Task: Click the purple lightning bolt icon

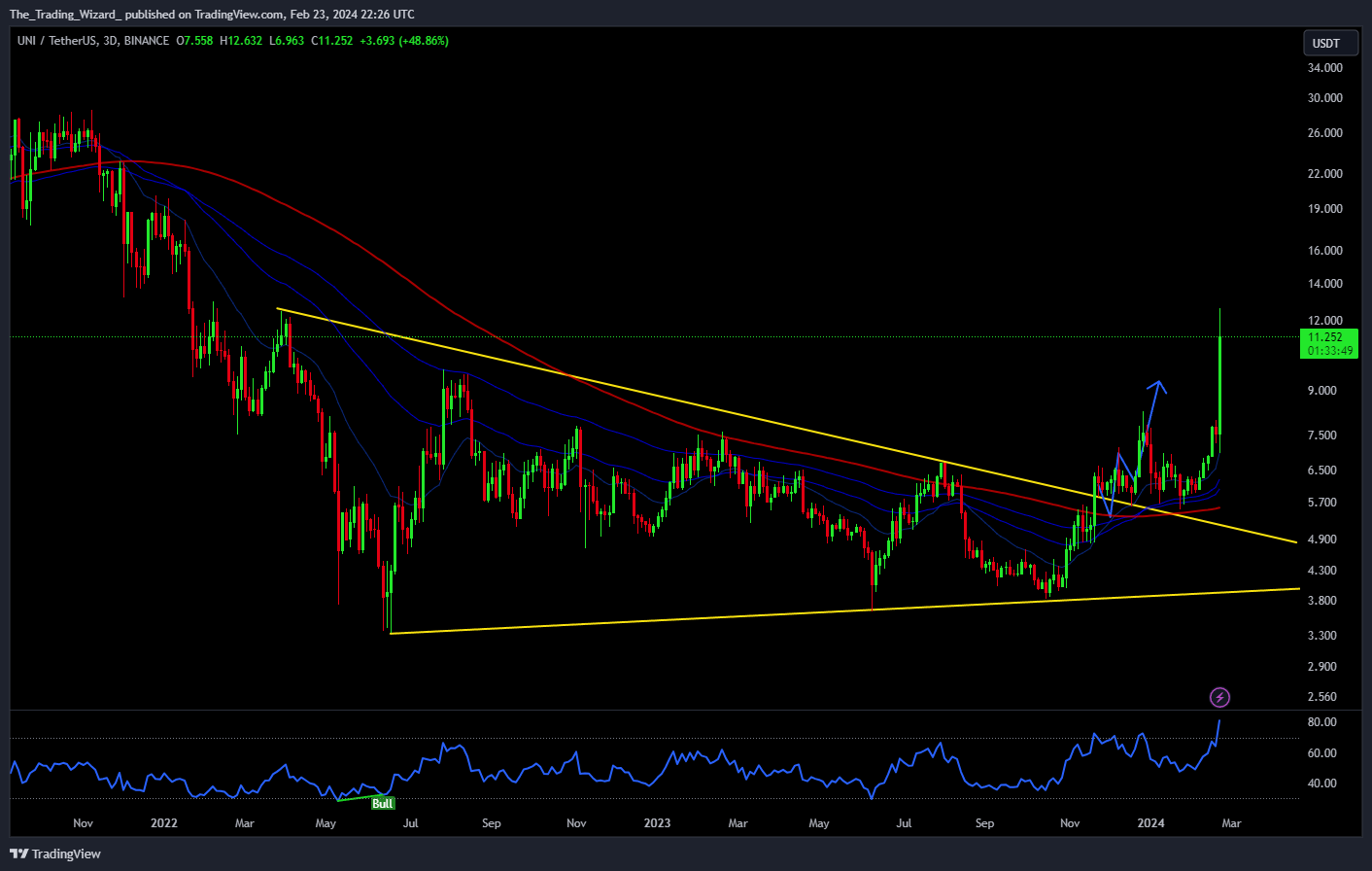Action: [1219, 697]
